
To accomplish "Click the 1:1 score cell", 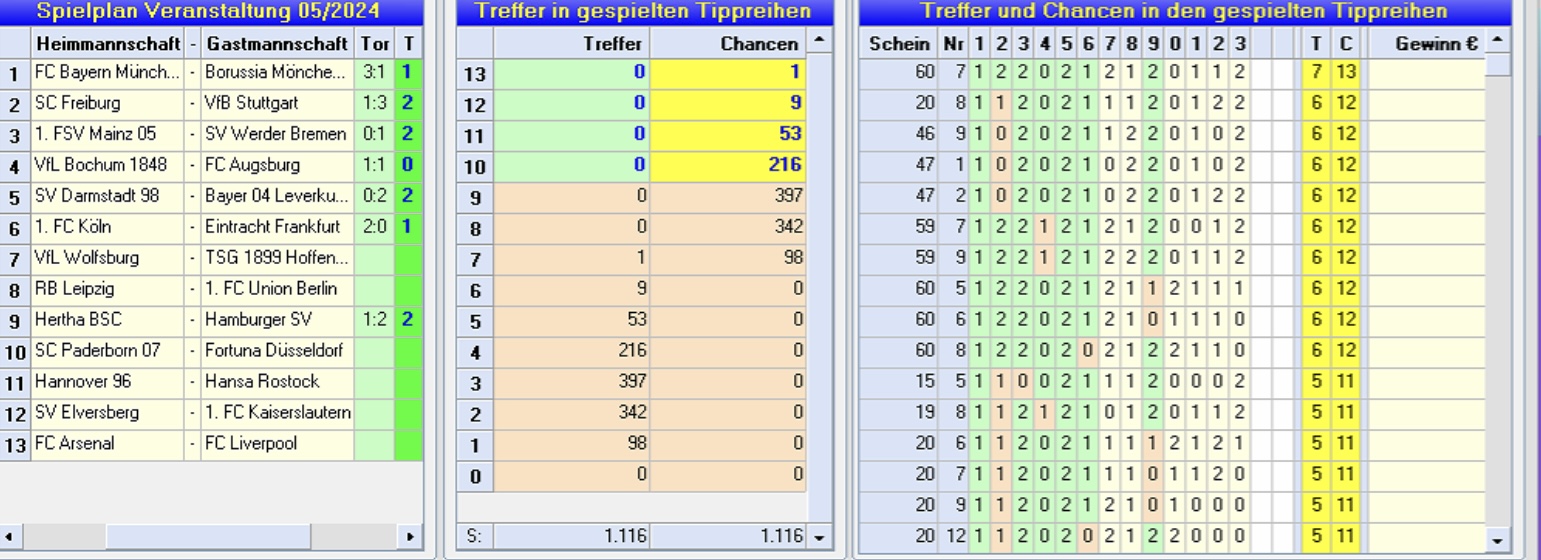I will [x=375, y=166].
